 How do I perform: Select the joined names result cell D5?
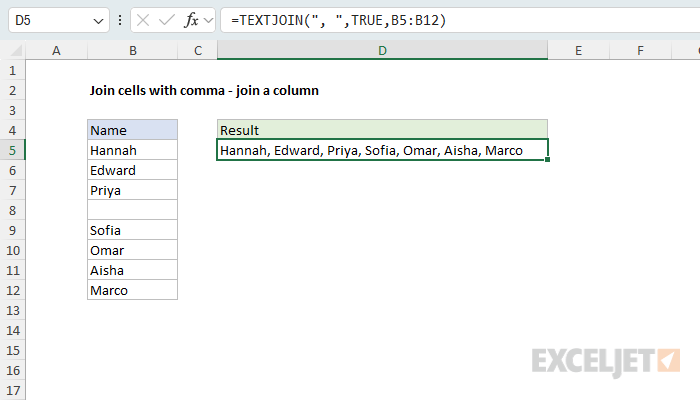383,150
